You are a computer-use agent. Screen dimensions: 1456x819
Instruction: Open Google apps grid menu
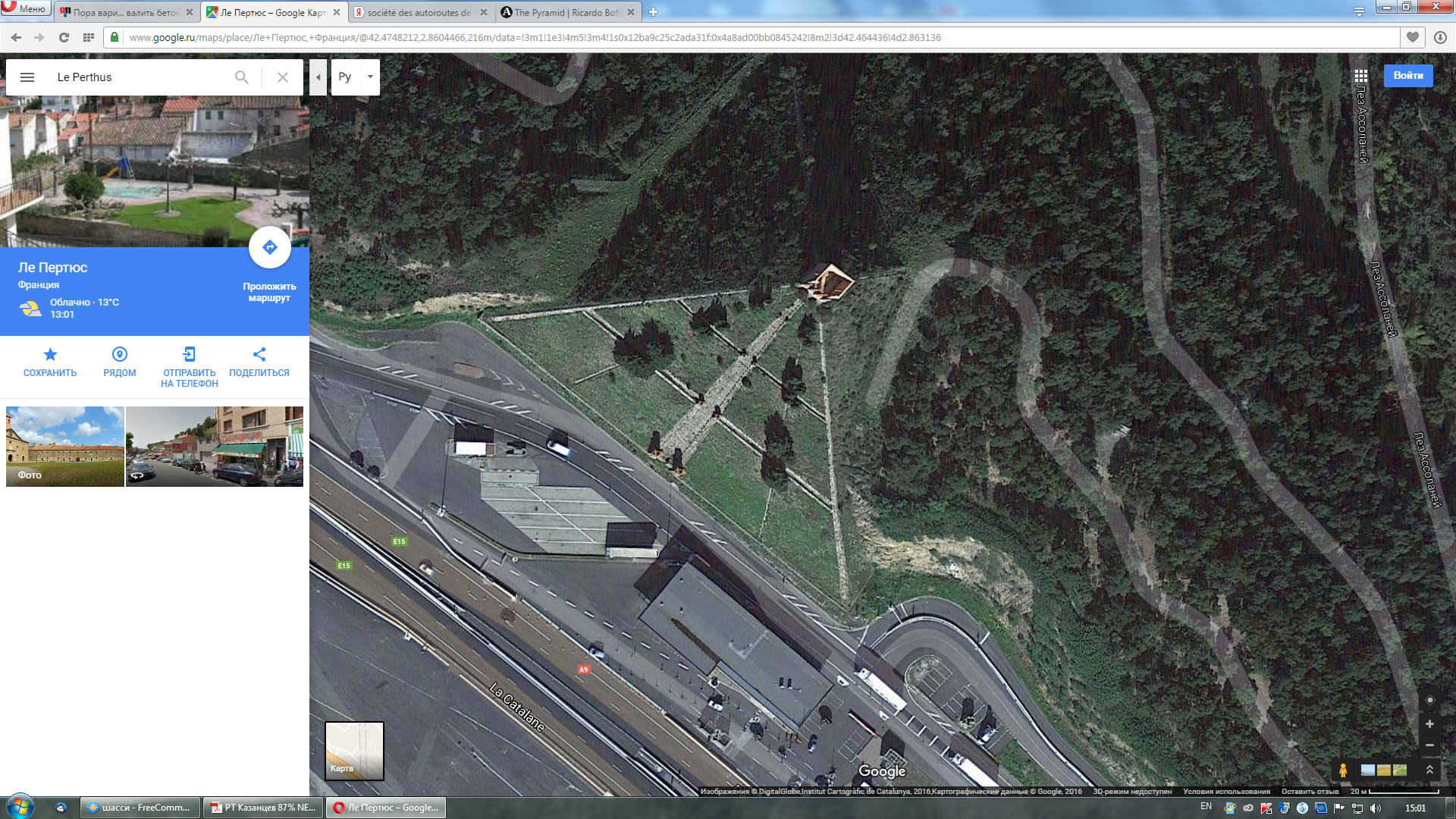coord(1361,76)
